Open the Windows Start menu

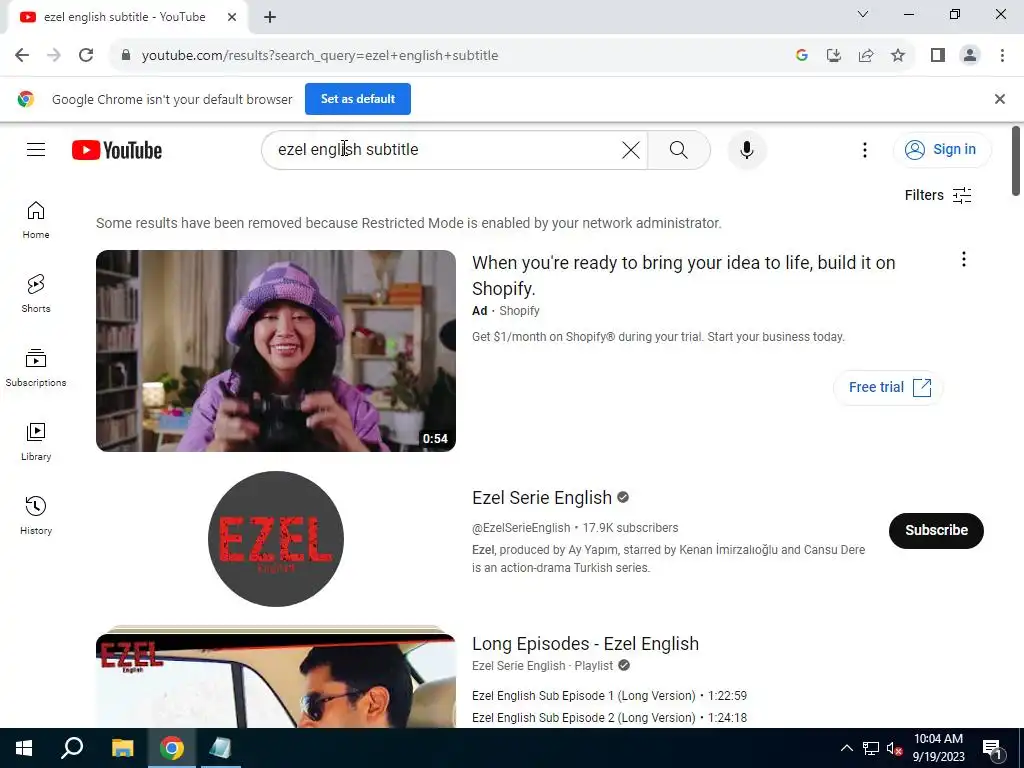click(24, 748)
